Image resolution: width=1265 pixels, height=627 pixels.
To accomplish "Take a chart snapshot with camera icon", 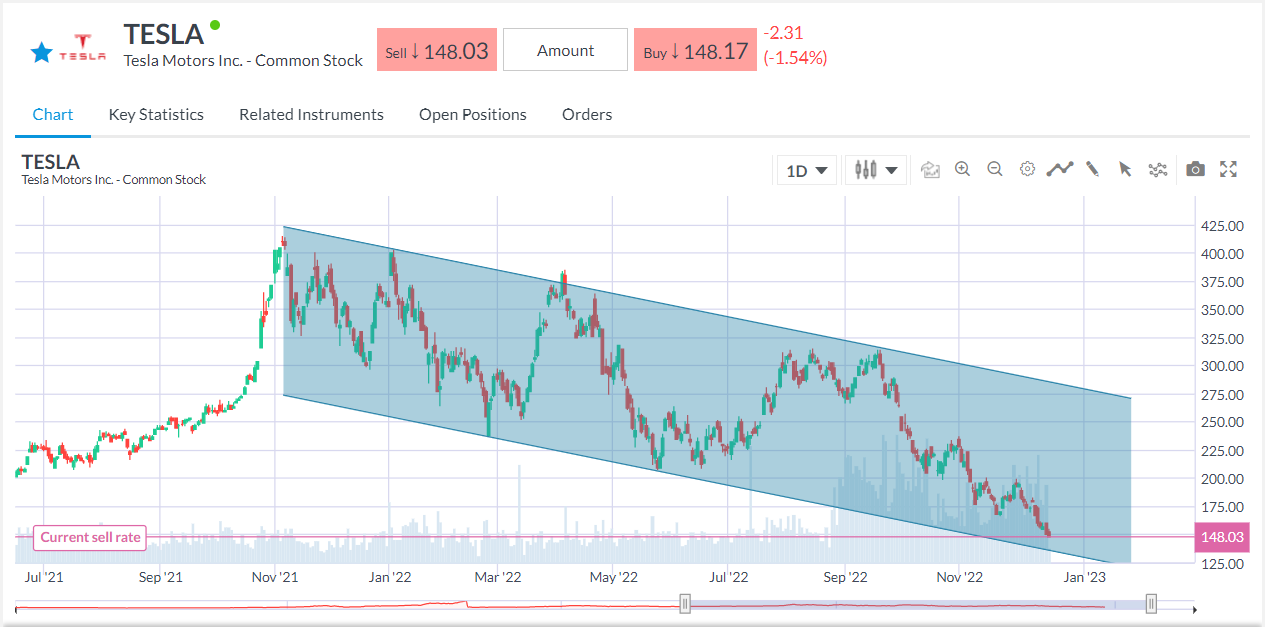I will coord(1195,169).
